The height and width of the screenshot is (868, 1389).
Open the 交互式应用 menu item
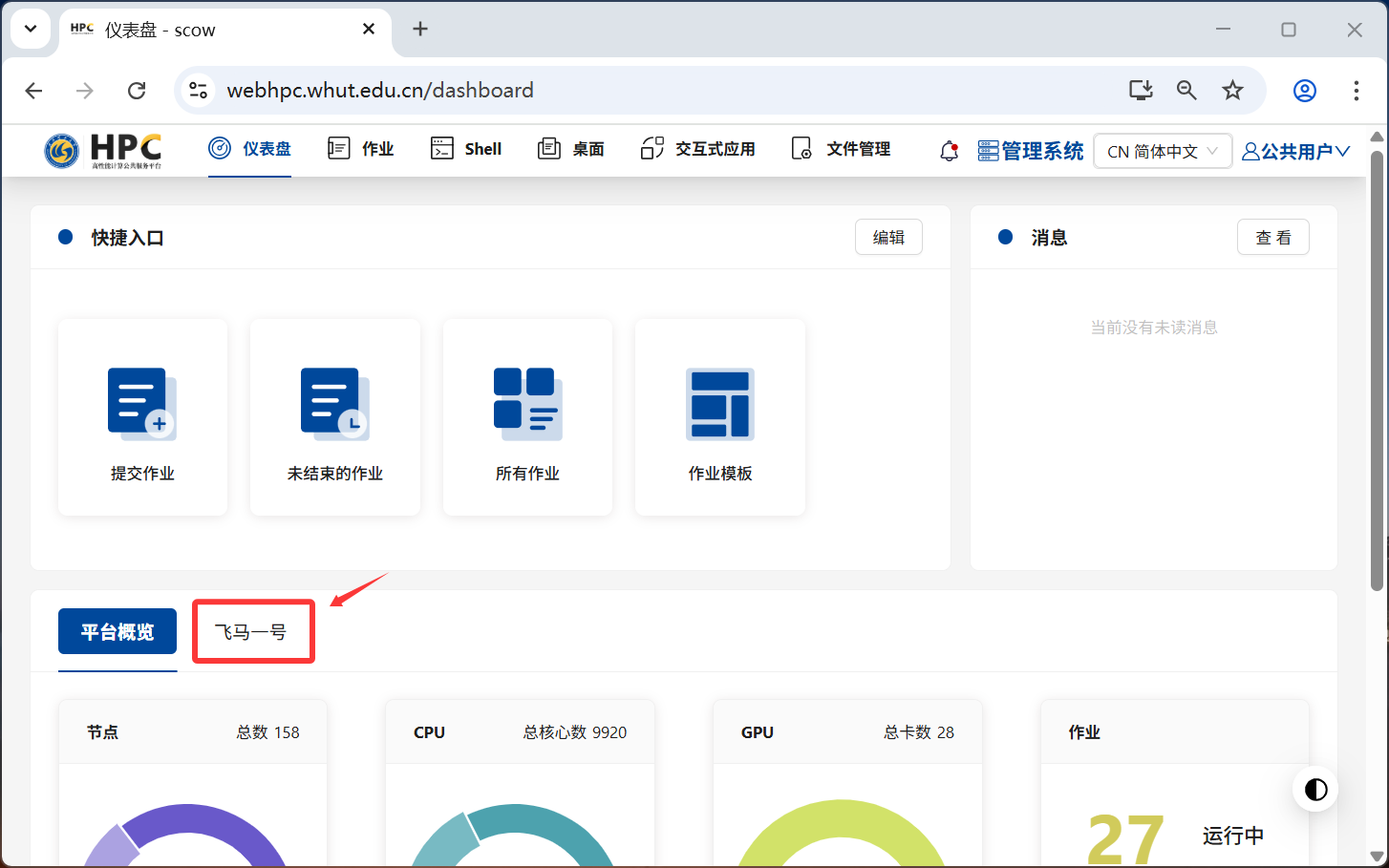click(x=698, y=149)
